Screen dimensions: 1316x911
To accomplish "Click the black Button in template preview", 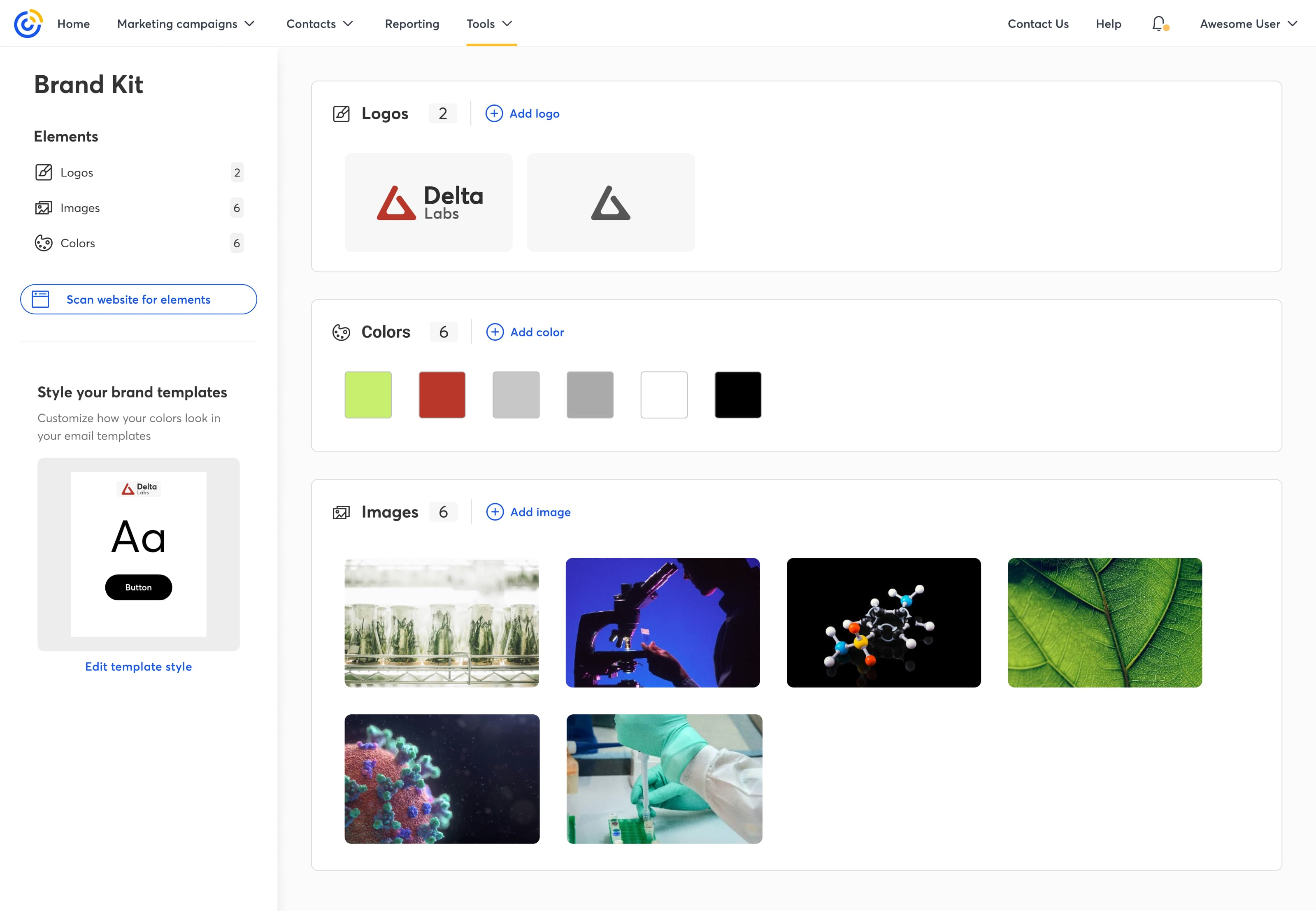I will 139,587.
